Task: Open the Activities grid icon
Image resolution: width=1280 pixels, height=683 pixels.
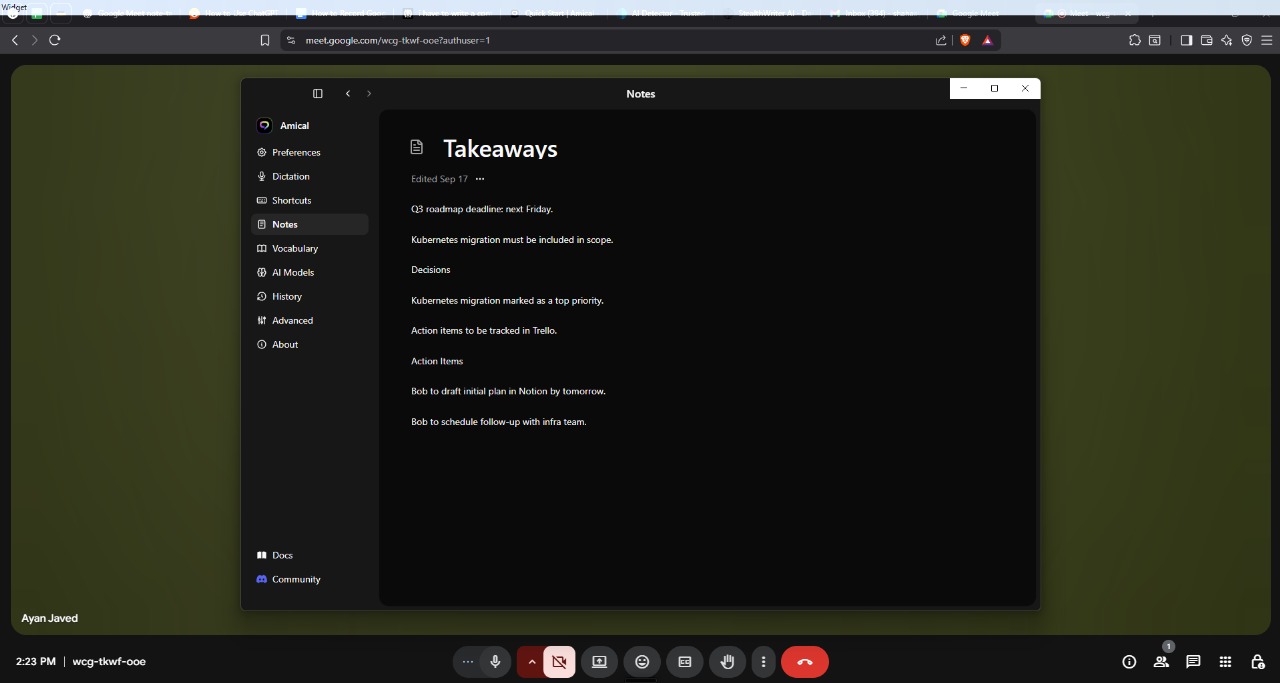Action: coord(1225,662)
